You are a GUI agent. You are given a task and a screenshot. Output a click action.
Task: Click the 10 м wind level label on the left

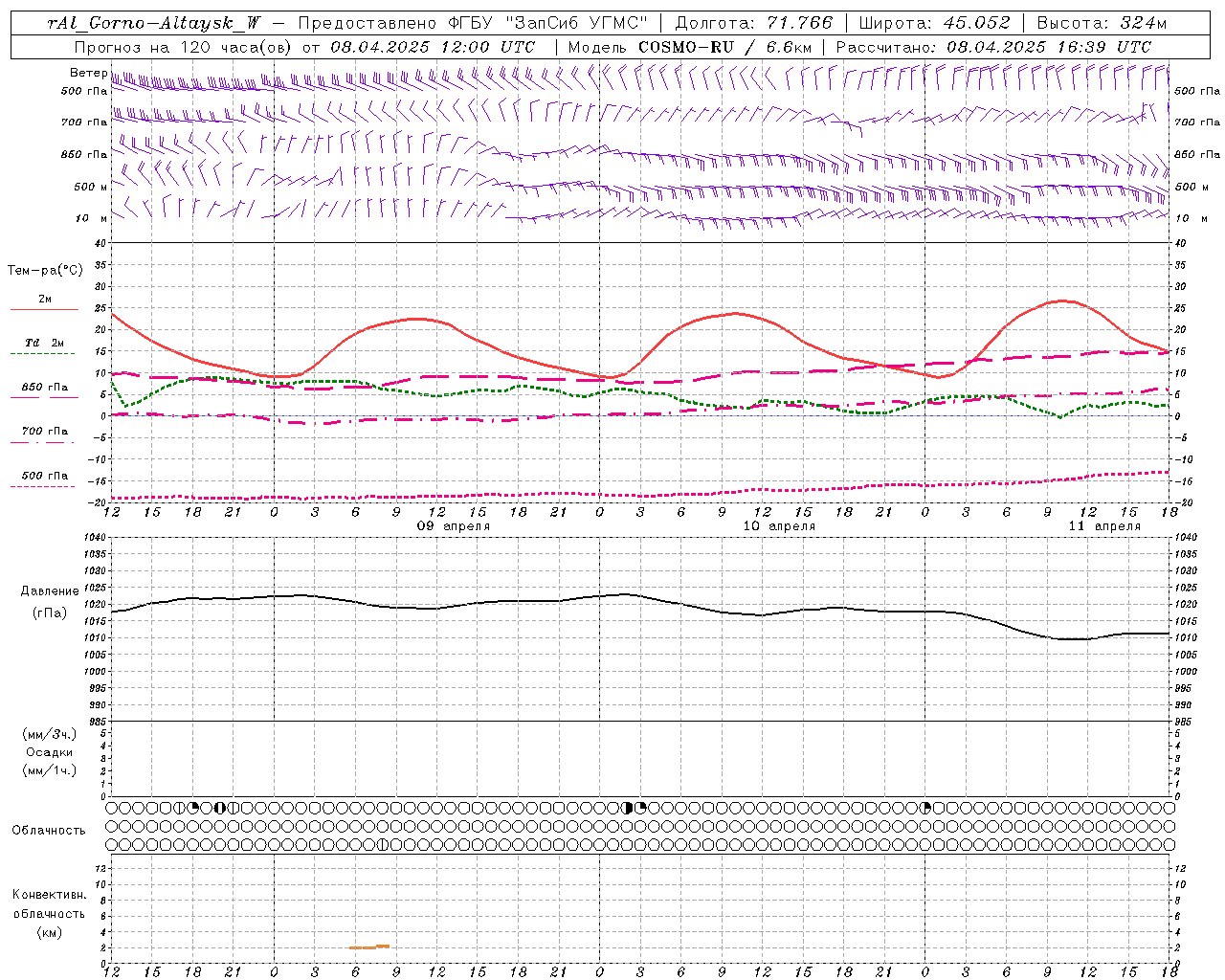click(x=93, y=218)
